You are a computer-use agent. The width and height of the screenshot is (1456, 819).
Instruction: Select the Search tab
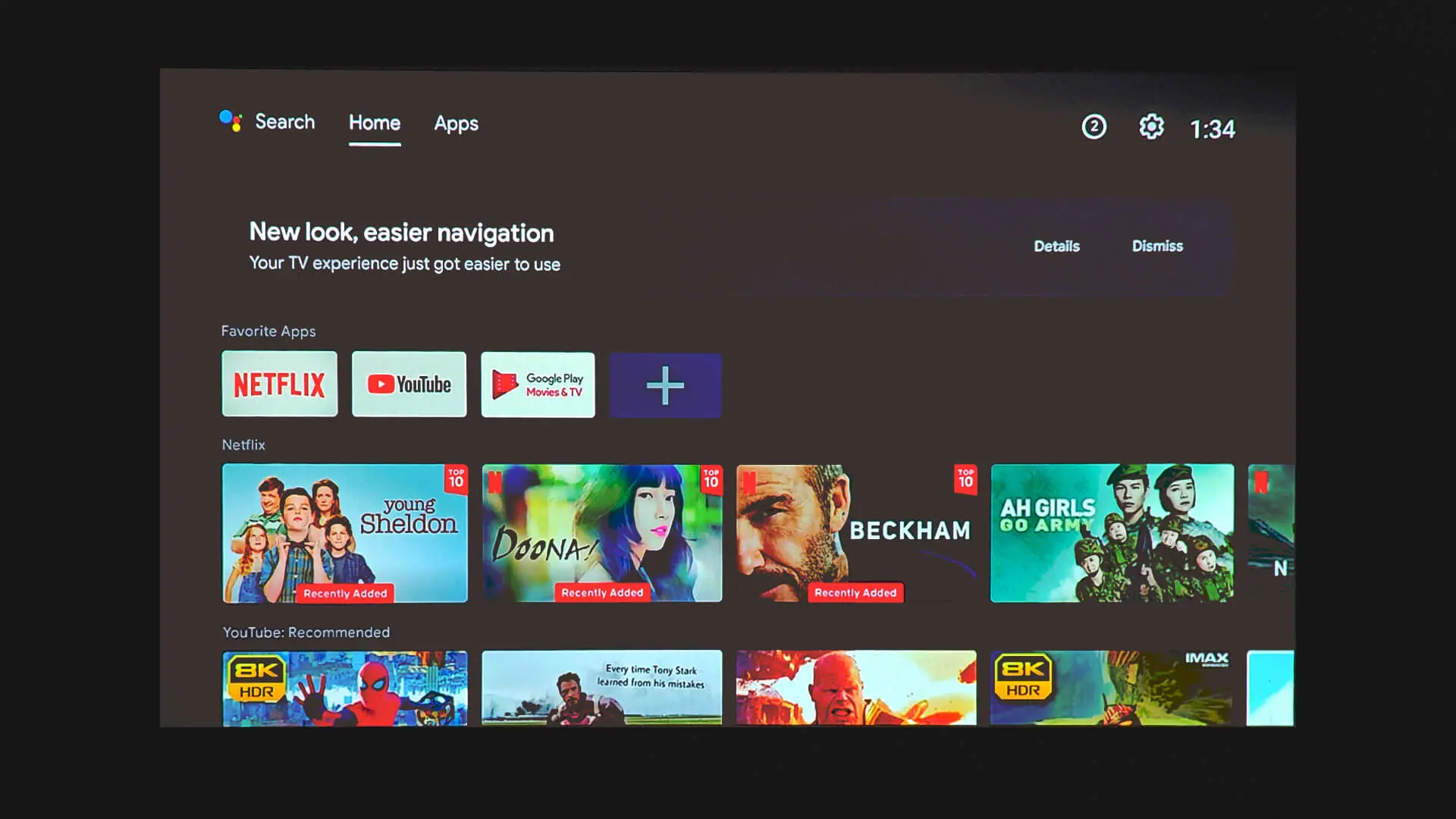pyautogui.click(x=284, y=122)
